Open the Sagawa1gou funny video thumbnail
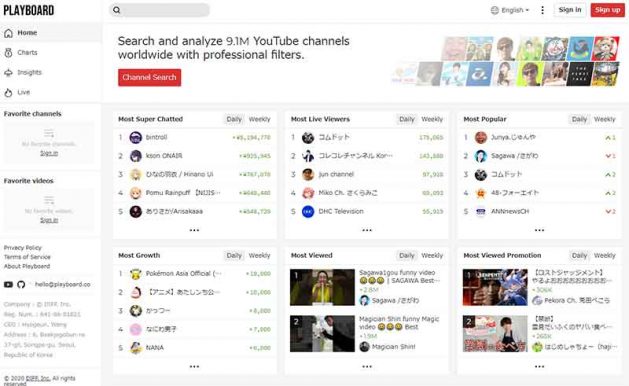This screenshot has height=386, width=629. (322, 287)
